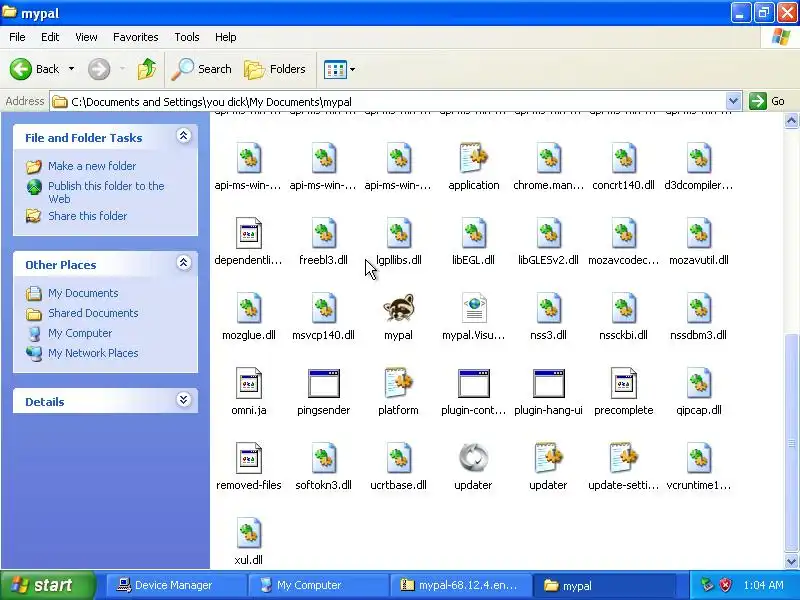Image resolution: width=800 pixels, height=600 pixels.
Task: Select the concrt140.dll file icon
Action: (x=623, y=158)
